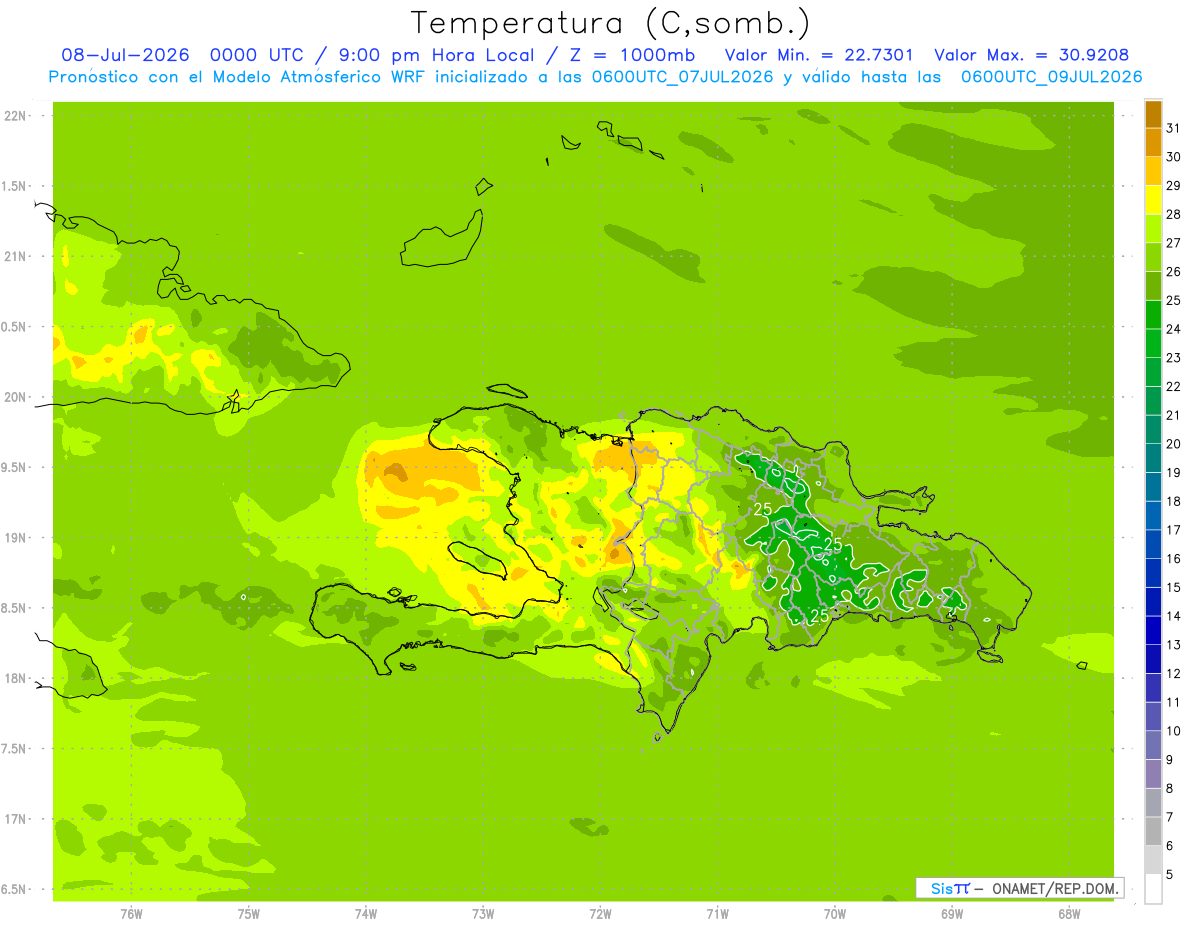Image resolution: width=1200 pixels, height=927 pixels.
Task: Click the '68W' longitude label
Action: pos(1069,914)
